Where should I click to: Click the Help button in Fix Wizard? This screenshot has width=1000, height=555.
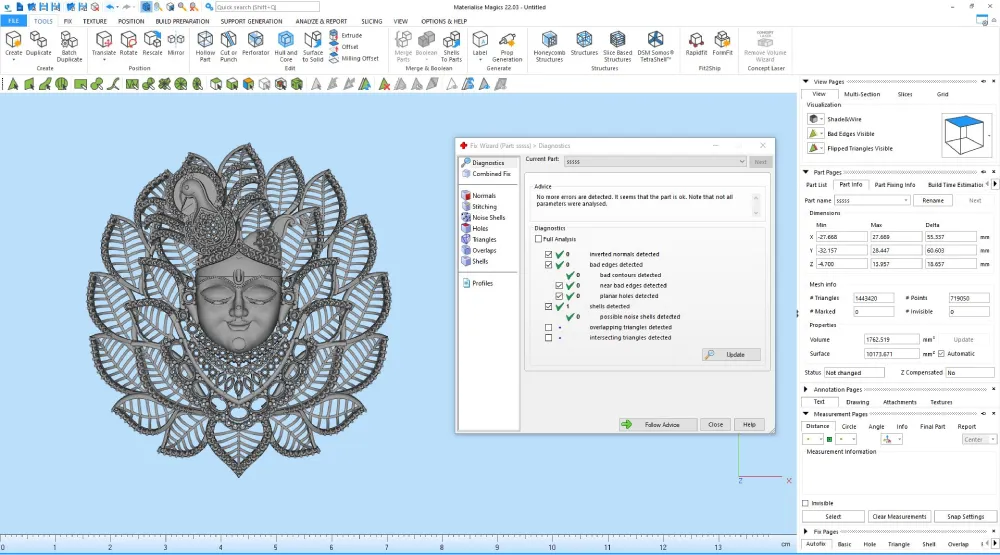[749, 425]
